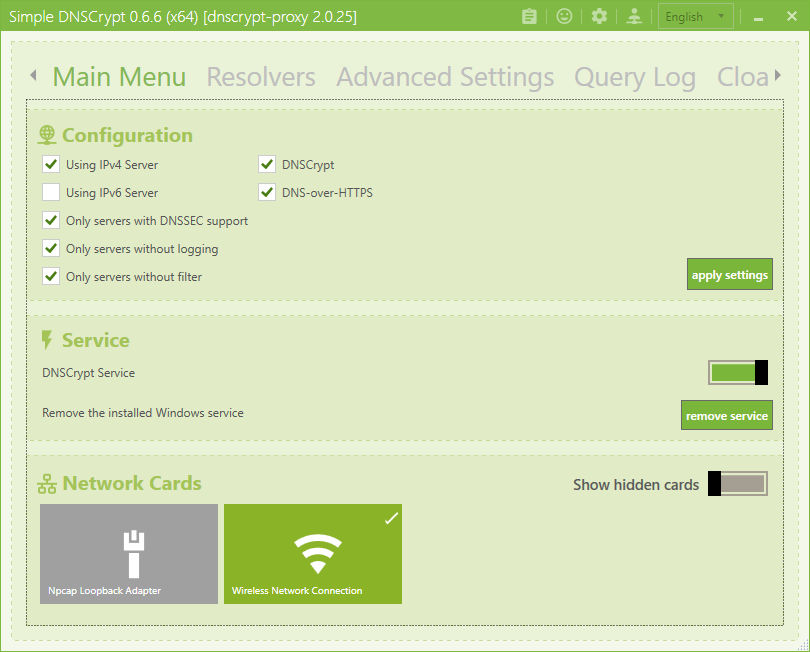Click the Network Cards heading text

tap(132, 484)
